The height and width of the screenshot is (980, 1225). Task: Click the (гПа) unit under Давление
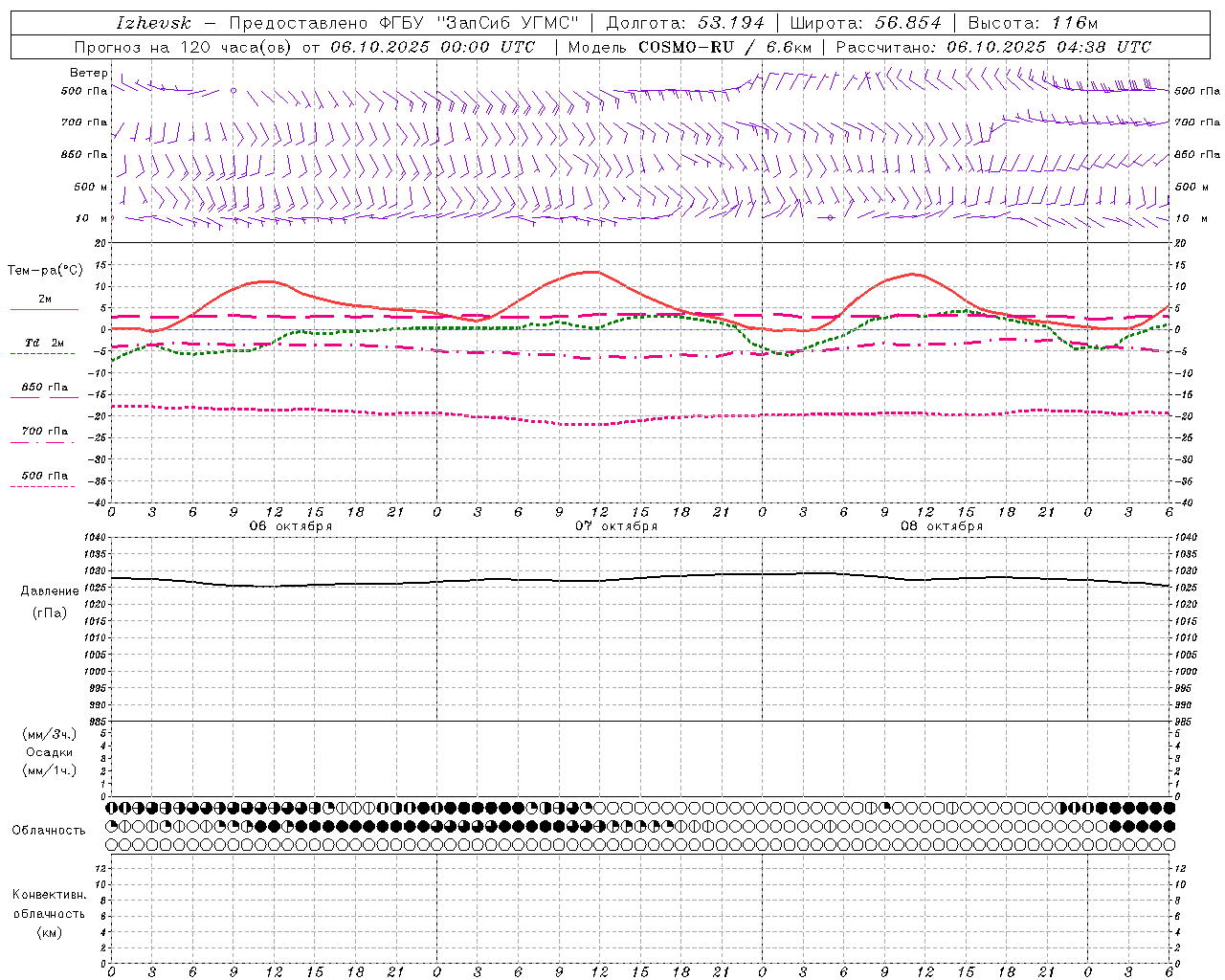click(50, 612)
